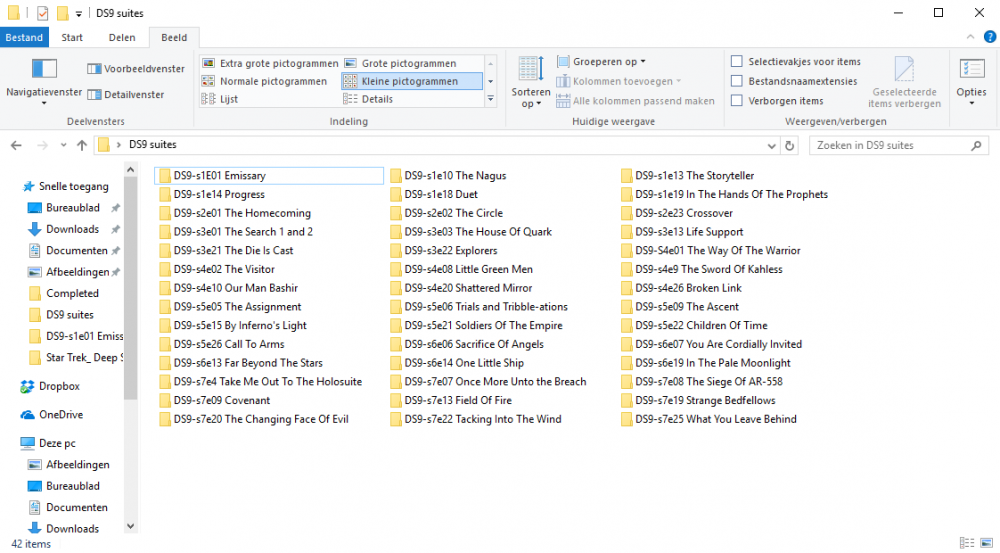Enable Verborgen items checkbox

pos(737,101)
